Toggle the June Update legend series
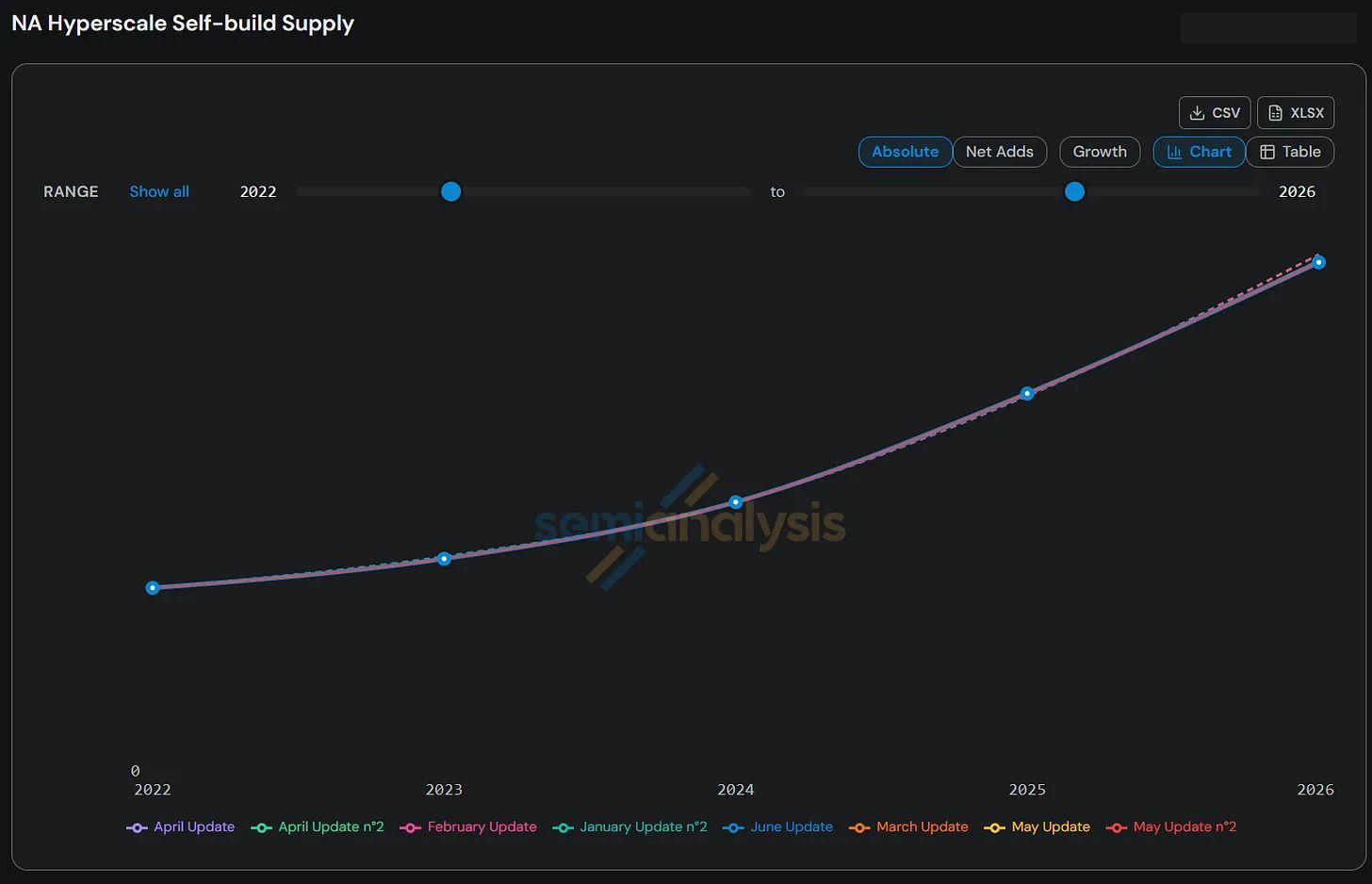 pyautogui.click(x=777, y=827)
